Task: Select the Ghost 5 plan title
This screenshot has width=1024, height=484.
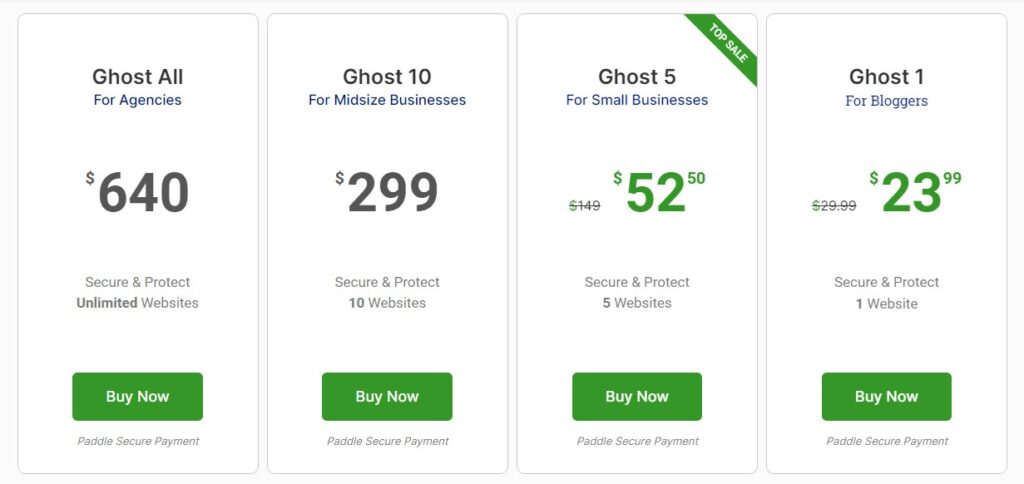Action: [637, 77]
